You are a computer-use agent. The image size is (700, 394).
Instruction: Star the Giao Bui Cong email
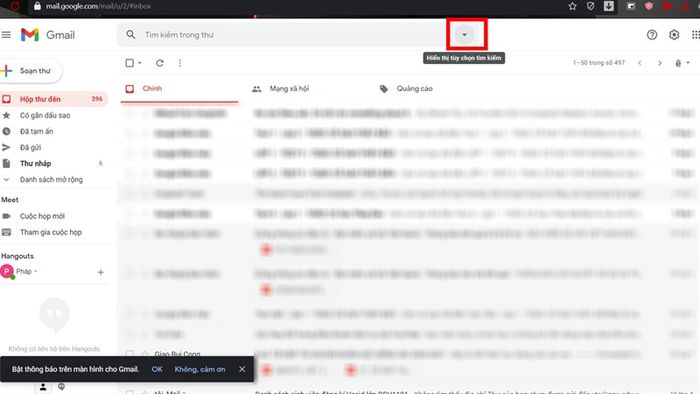pos(145,354)
